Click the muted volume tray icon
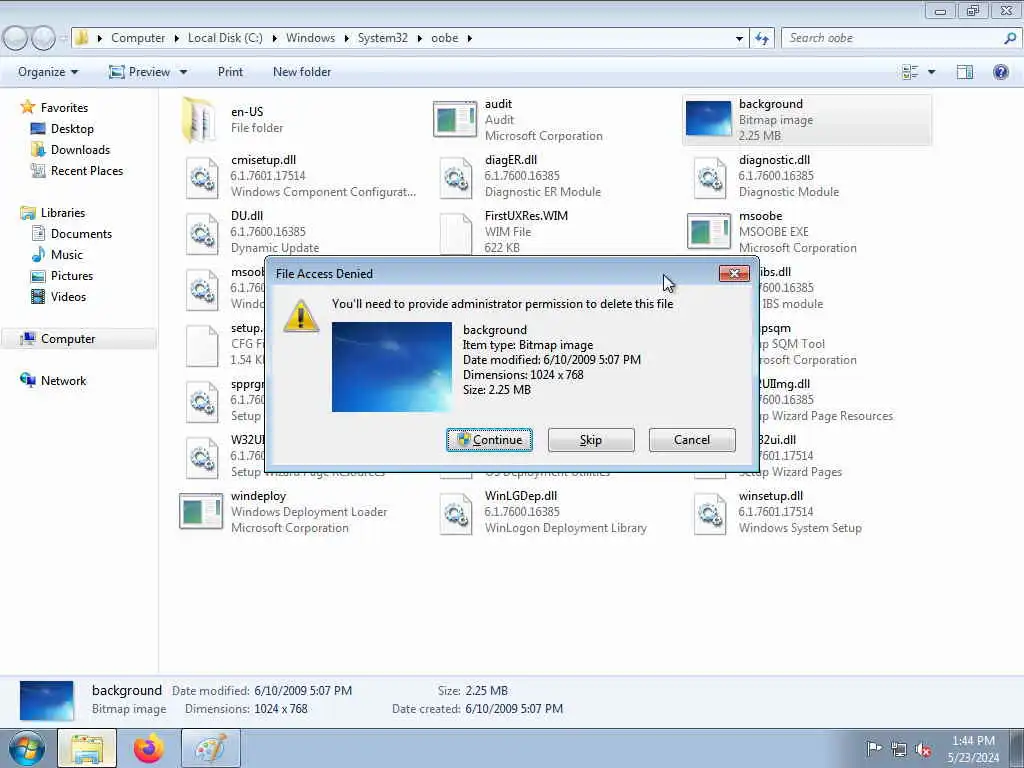This screenshot has height=768, width=1024. [x=923, y=749]
